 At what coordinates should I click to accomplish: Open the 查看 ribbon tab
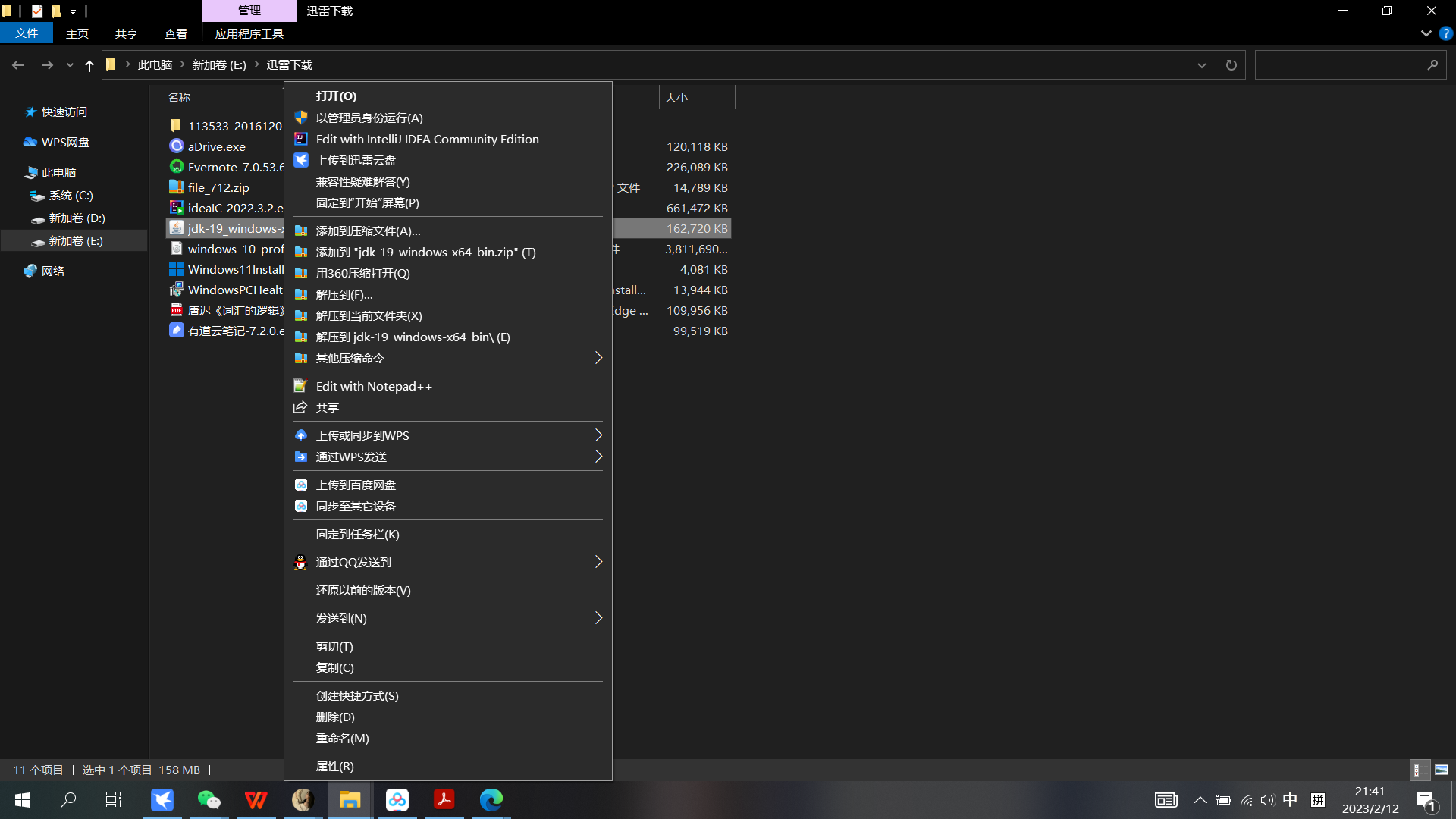coord(176,33)
